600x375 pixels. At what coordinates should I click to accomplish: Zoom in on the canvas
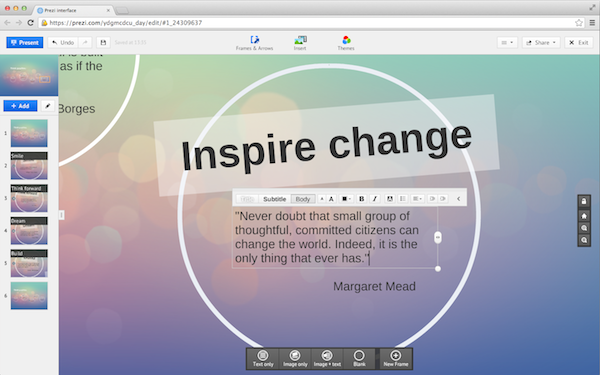[x=584, y=228]
